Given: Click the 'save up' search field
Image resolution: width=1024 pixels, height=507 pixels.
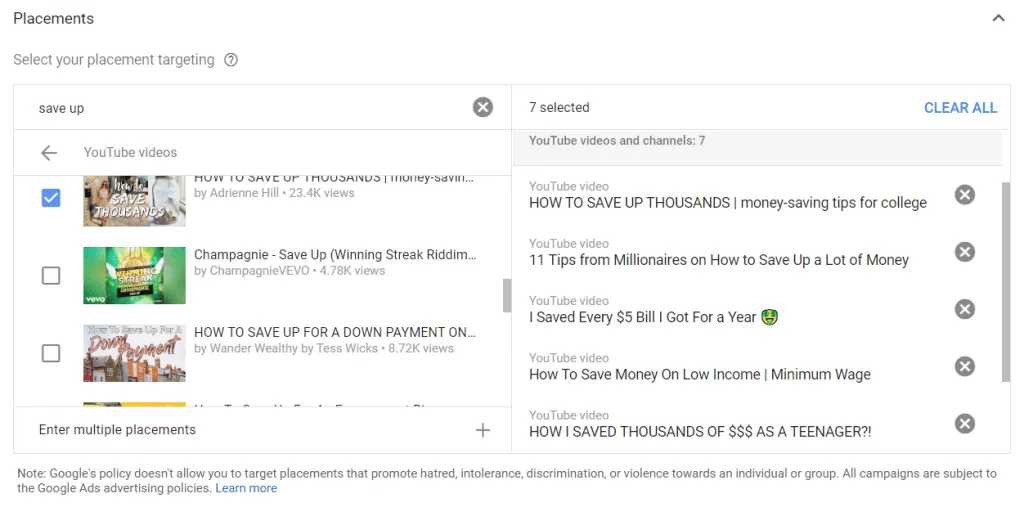Looking at the screenshot, I should (251, 108).
